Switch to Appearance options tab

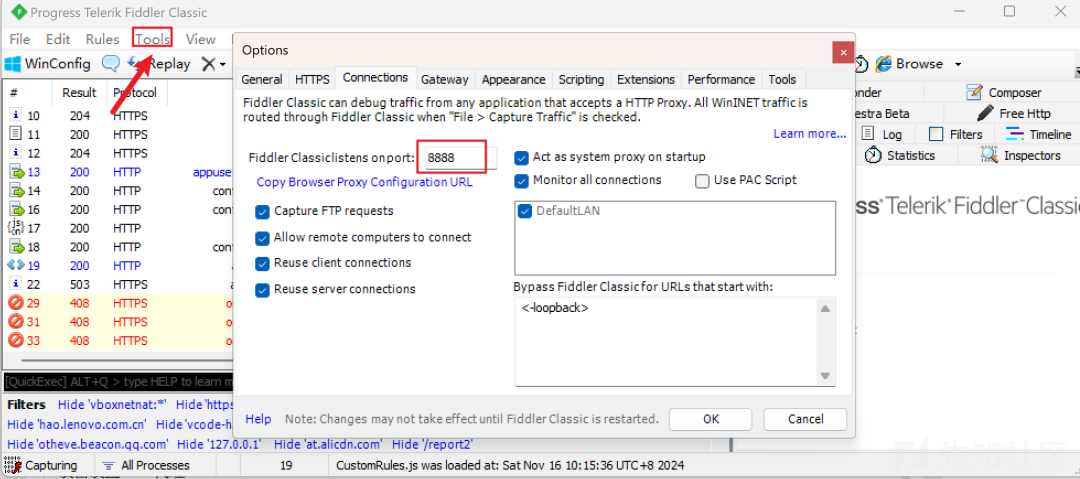coord(514,79)
